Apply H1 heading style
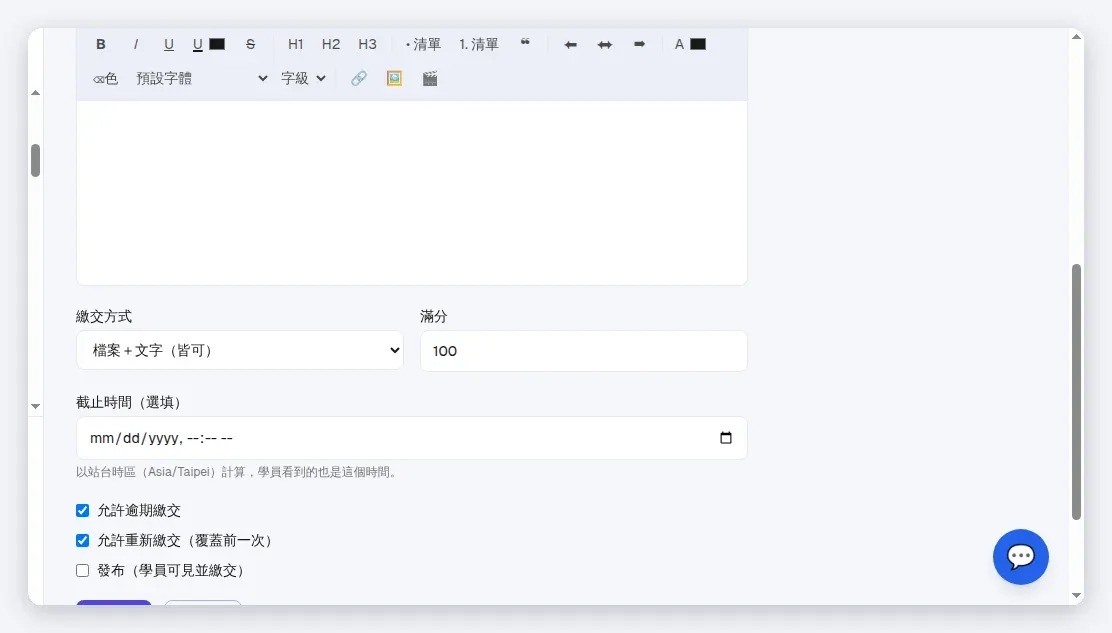The image size is (1112, 633). pos(296,45)
